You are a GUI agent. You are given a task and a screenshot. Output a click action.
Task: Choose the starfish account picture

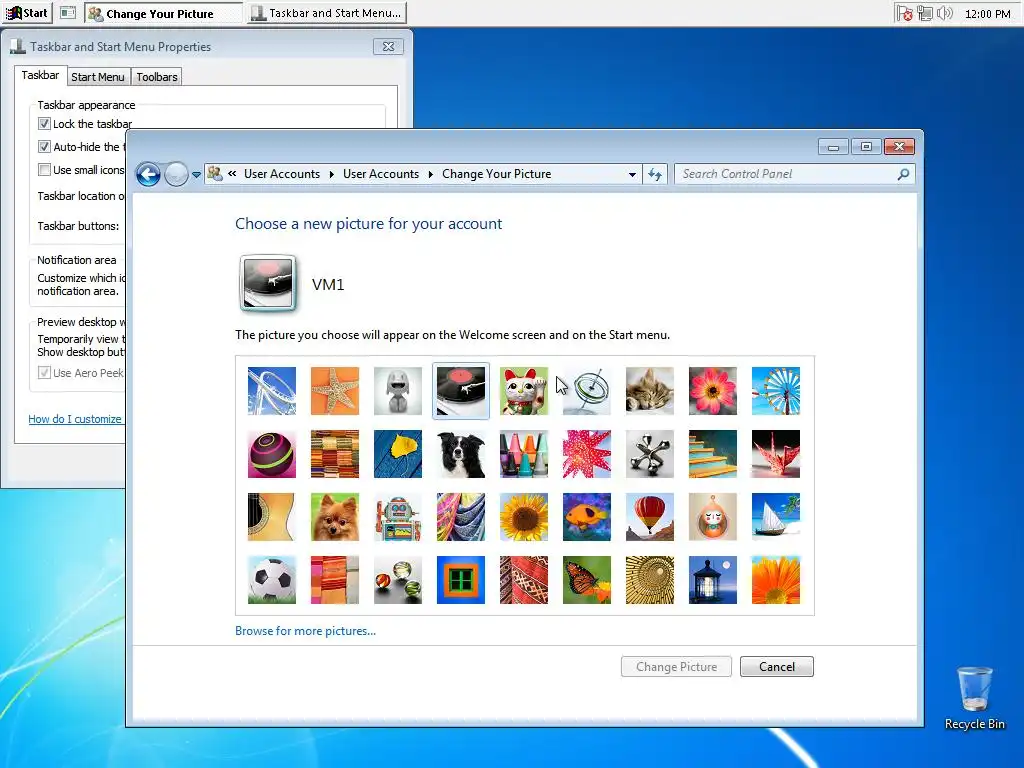pos(334,391)
